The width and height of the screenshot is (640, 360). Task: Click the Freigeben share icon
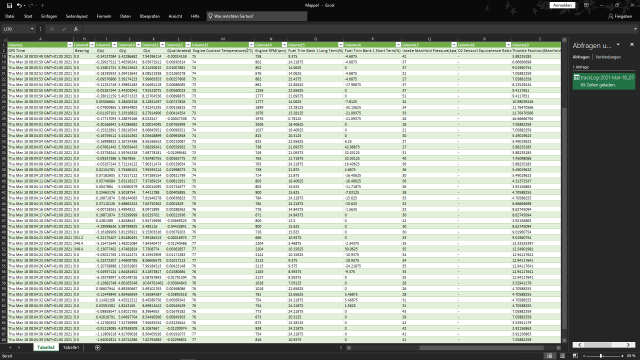(x=620, y=16)
